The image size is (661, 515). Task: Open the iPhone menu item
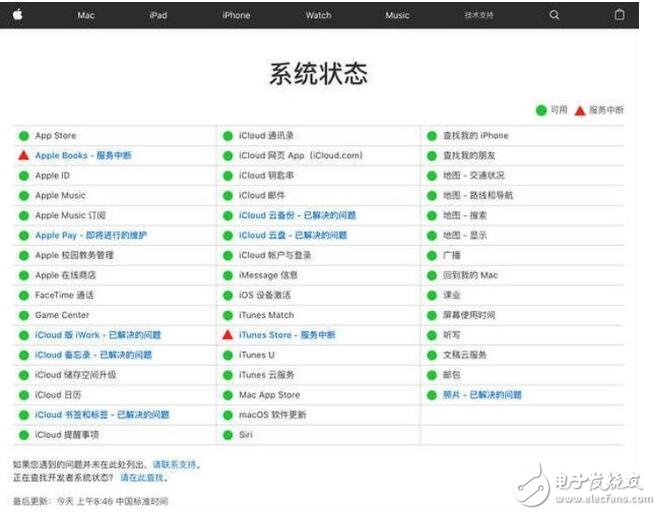point(236,15)
